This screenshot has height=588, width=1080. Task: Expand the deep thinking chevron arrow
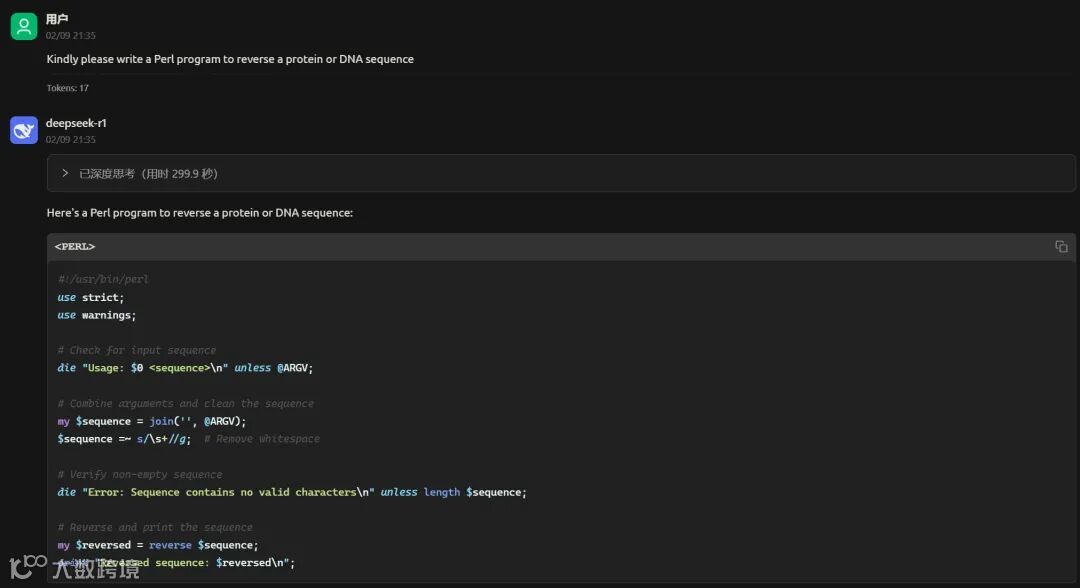click(65, 173)
